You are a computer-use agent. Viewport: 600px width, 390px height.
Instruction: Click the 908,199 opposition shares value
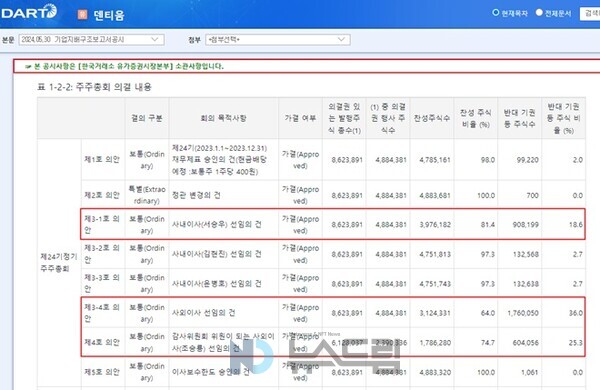(525, 225)
